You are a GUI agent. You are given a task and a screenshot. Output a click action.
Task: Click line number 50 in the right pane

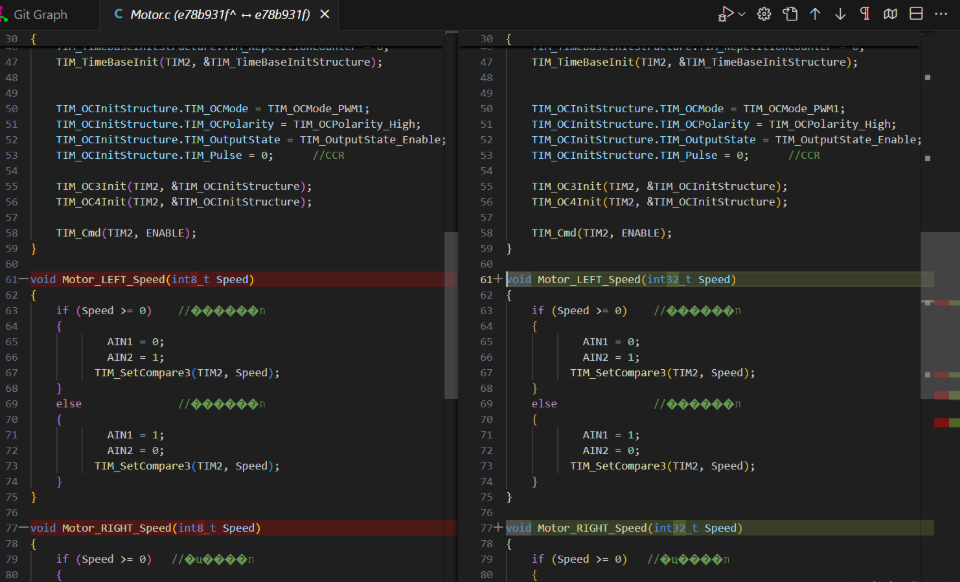click(486, 108)
